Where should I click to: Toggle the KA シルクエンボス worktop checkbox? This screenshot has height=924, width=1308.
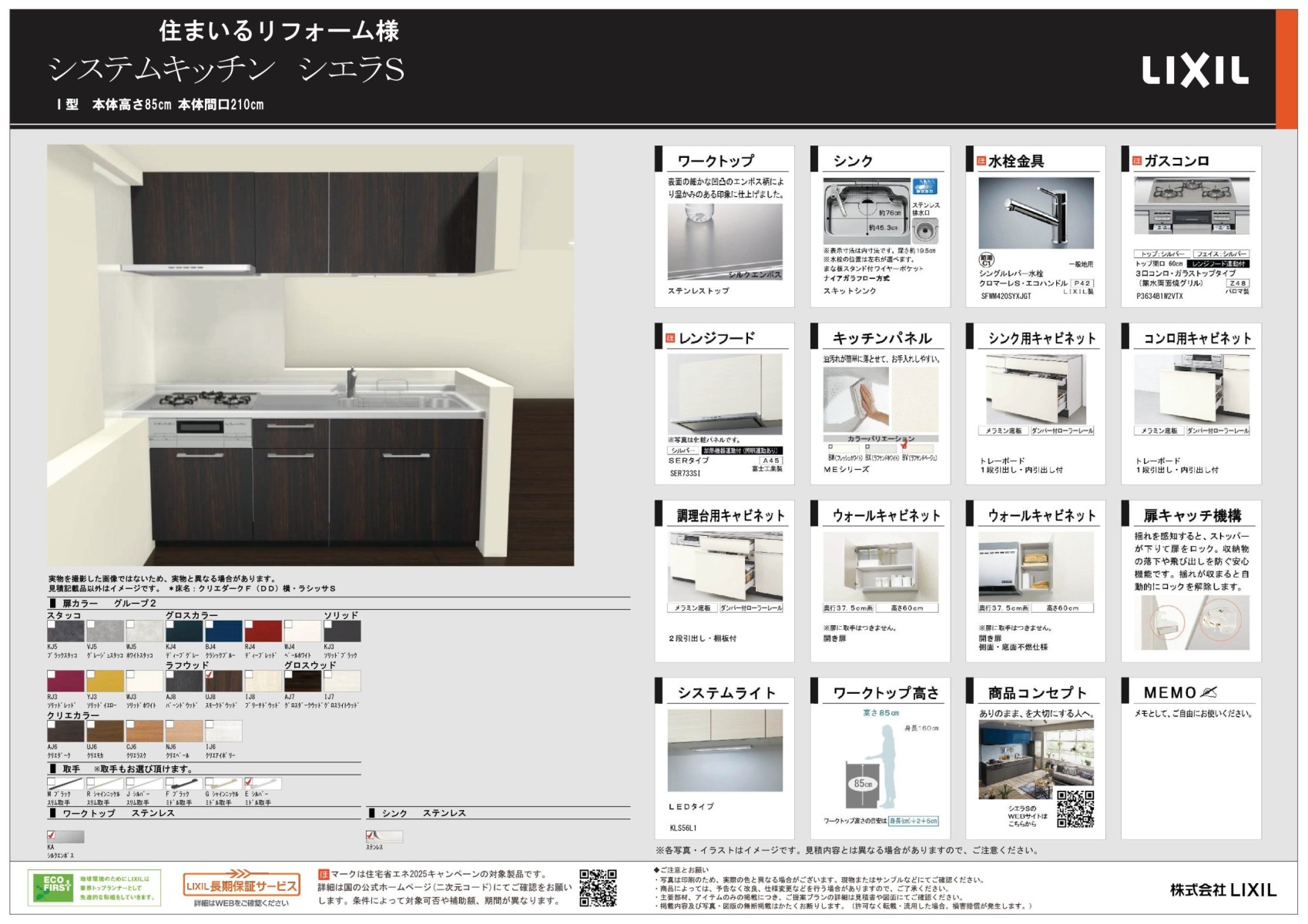(x=51, y=835)
